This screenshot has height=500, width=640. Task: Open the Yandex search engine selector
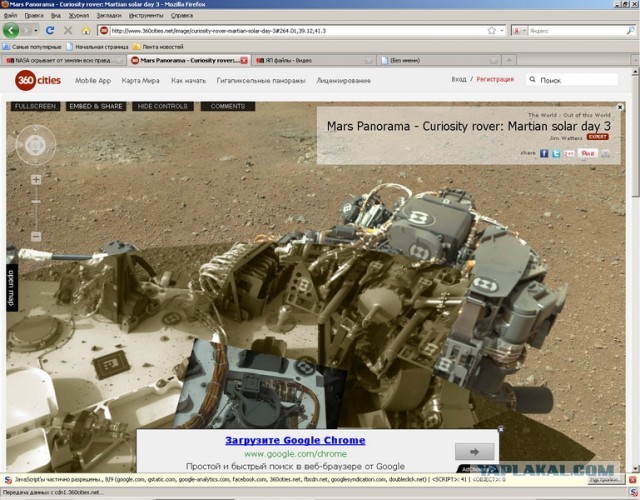[520, 31]
